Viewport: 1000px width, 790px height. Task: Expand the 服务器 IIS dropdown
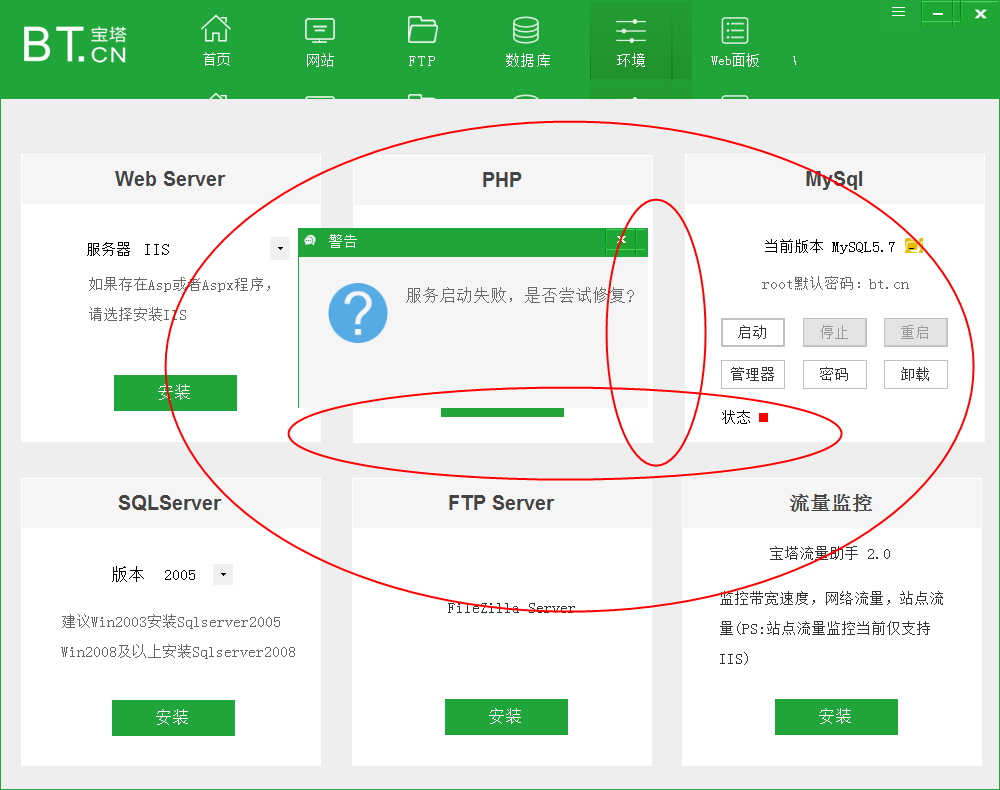coord(280,248)
